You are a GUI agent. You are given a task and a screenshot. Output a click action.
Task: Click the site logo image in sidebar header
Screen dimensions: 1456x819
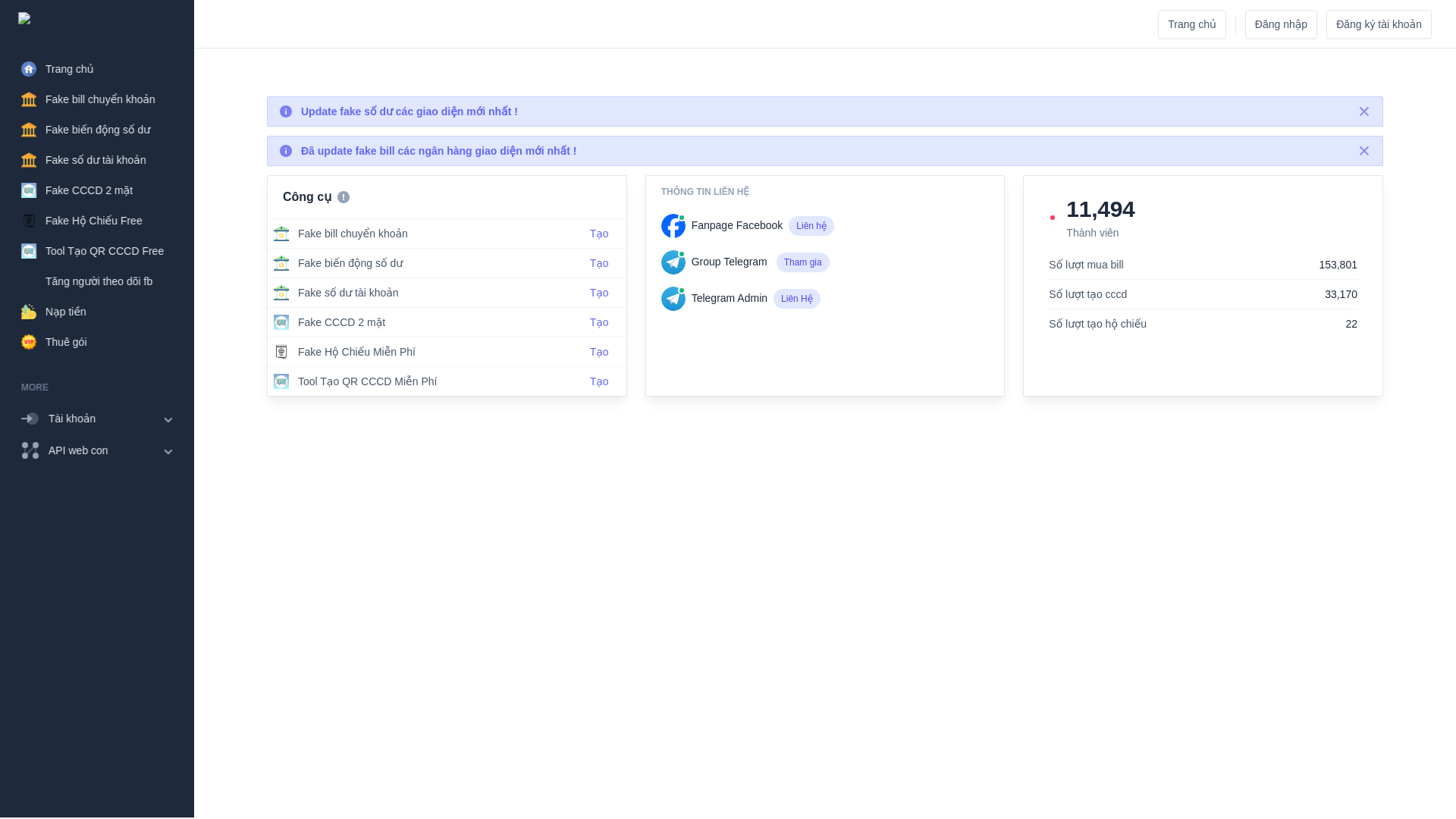24,18
